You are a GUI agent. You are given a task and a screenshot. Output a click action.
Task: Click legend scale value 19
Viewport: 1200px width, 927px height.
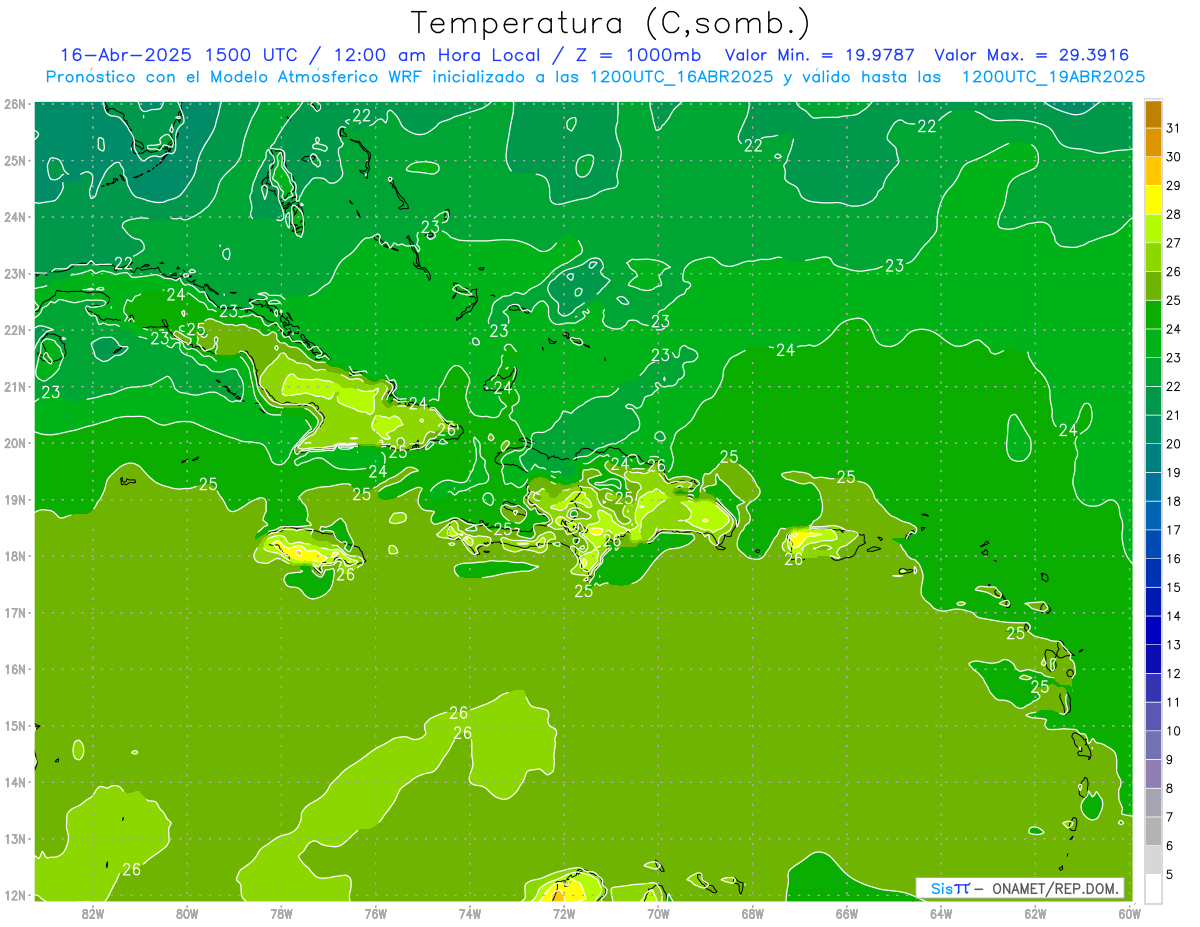tap(1174, 472)
